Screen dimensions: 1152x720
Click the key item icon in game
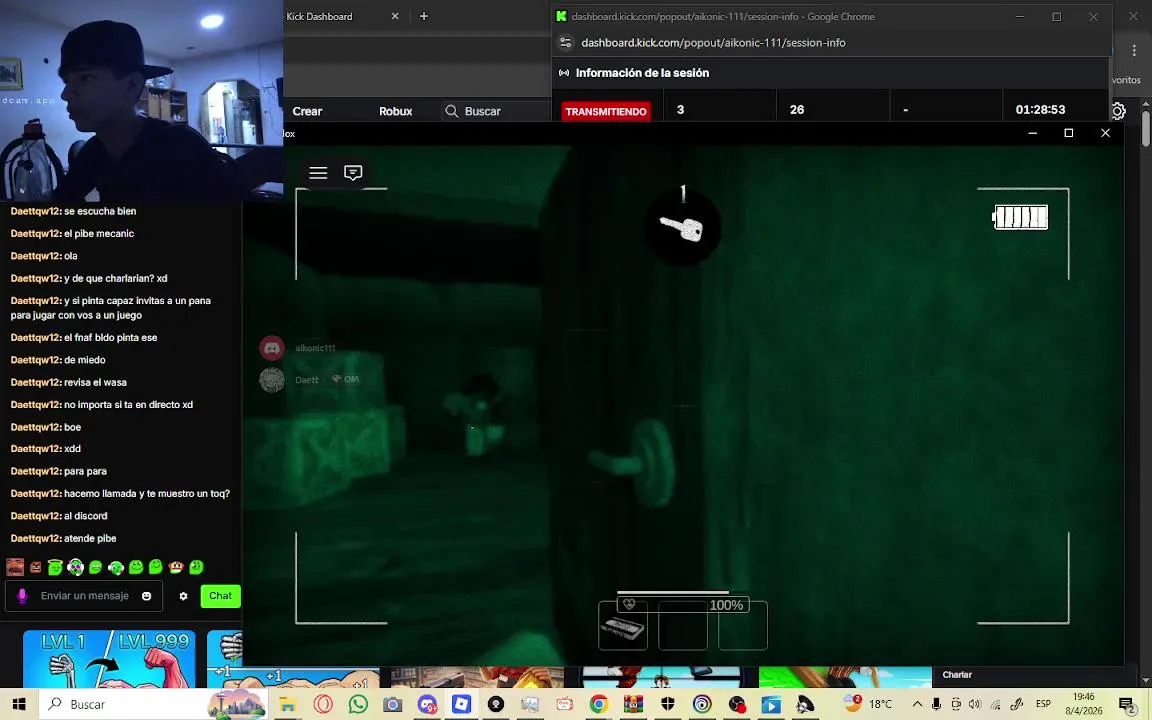point(683,228)
